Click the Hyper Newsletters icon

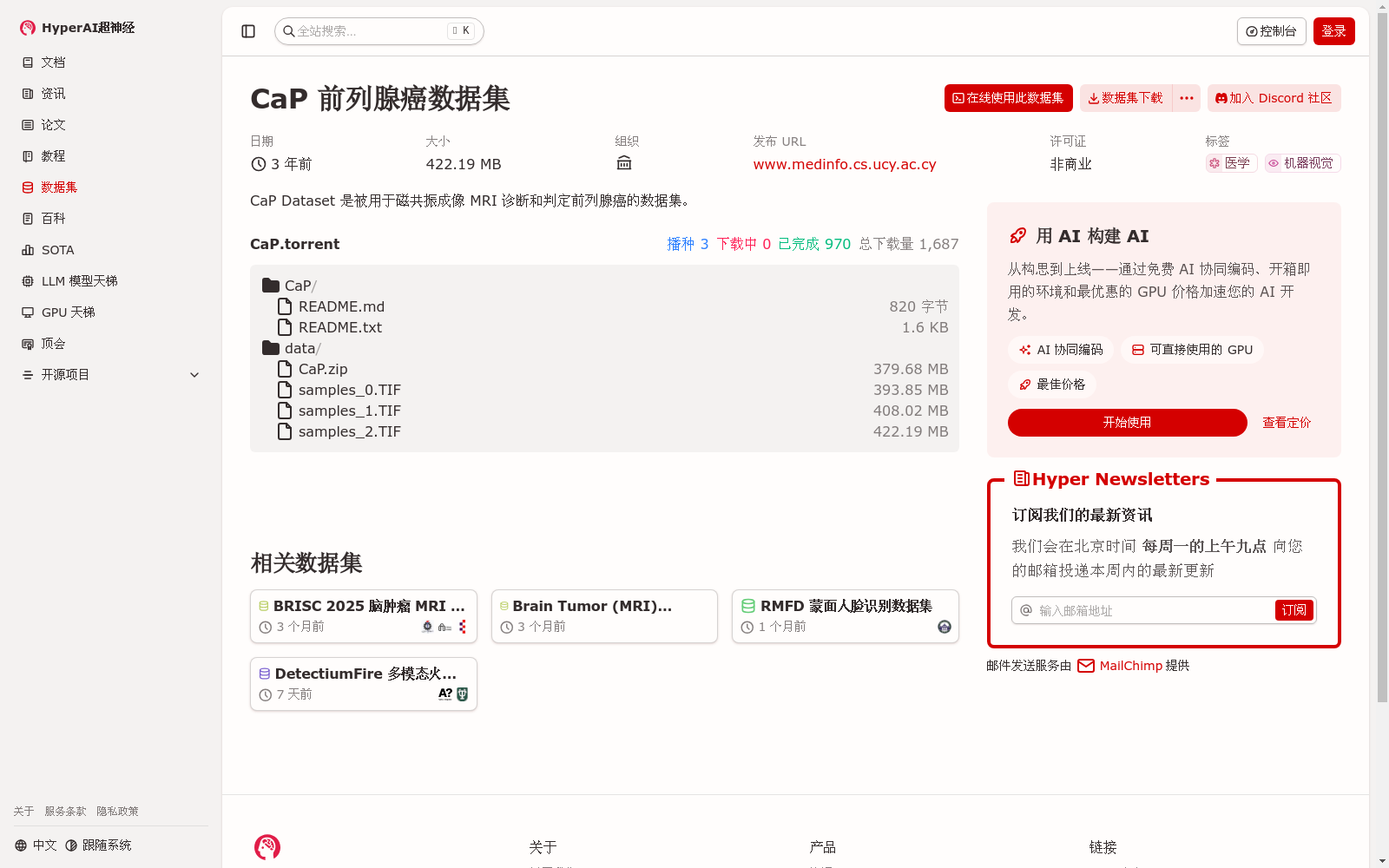[x=1022, y=479]
